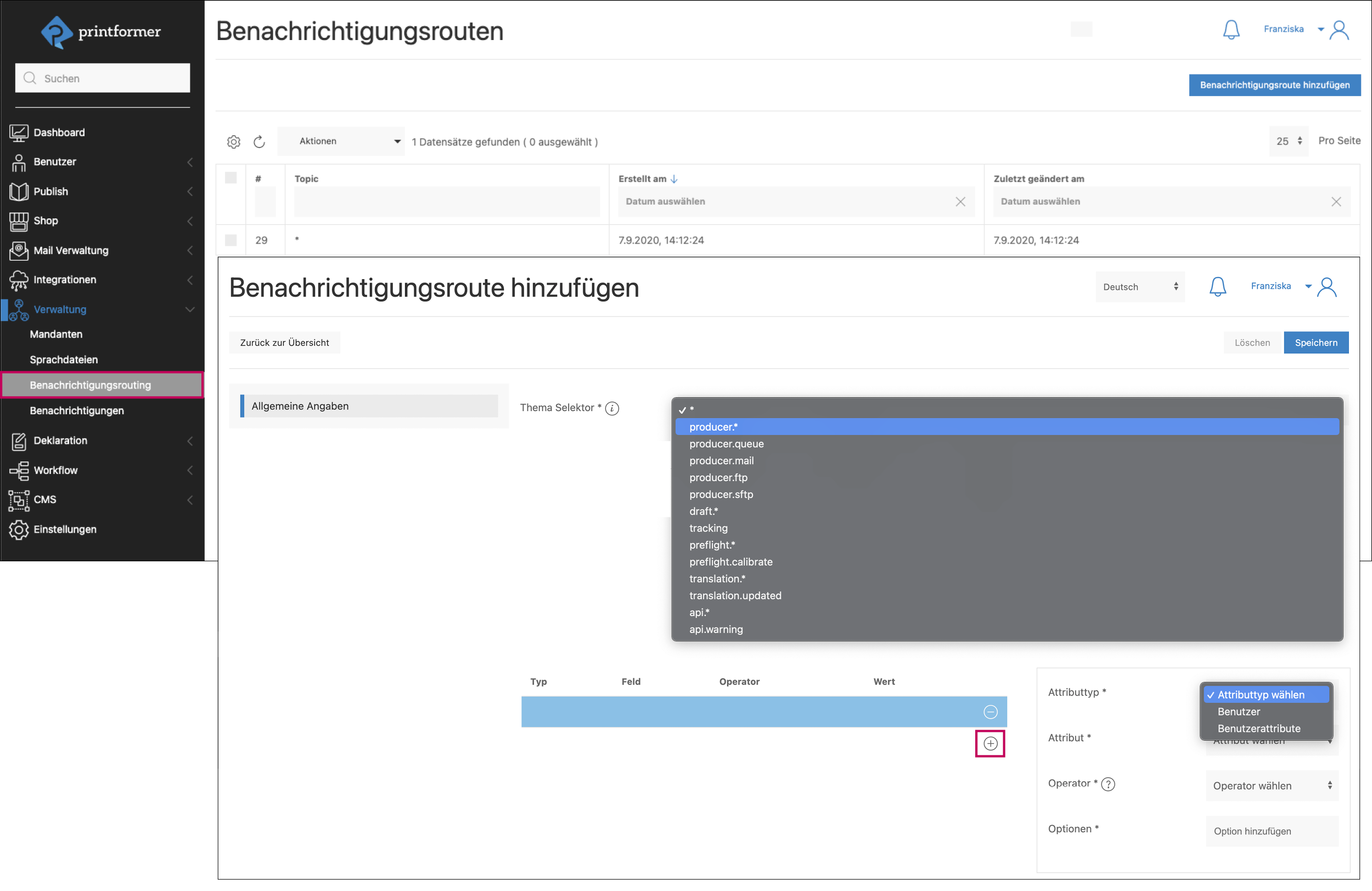
Task: Open the Mail Verwaltung section
Action: pyautogui.click(x=70, y=251)
